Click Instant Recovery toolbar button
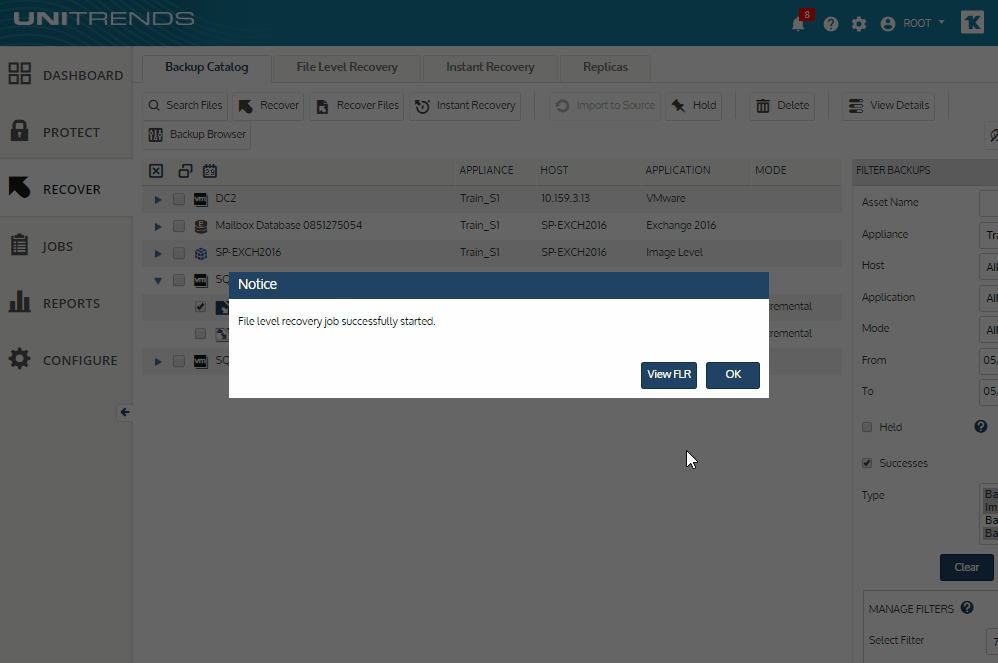998x663 pixels. pyautogui.click(x=465, y=106)
